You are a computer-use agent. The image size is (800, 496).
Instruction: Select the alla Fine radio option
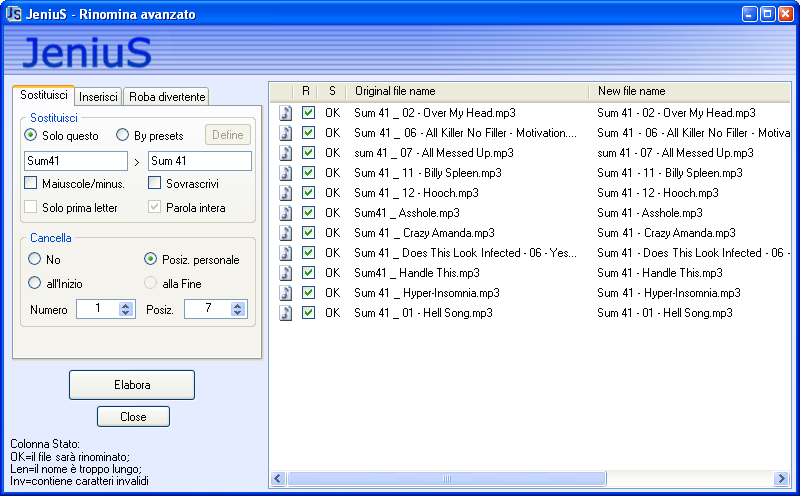click(151, 283)
